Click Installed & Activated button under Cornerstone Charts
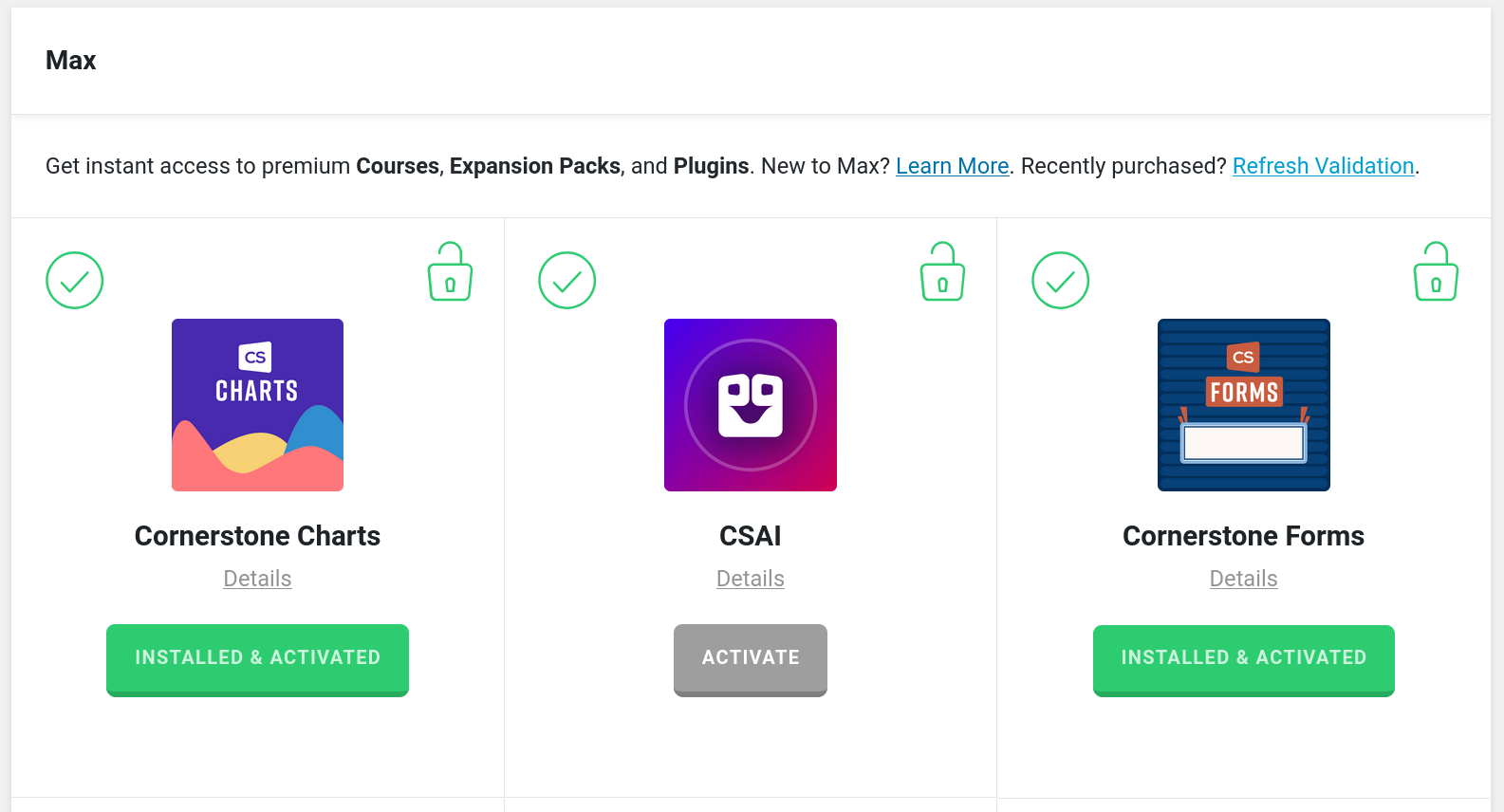 (257, 658)
